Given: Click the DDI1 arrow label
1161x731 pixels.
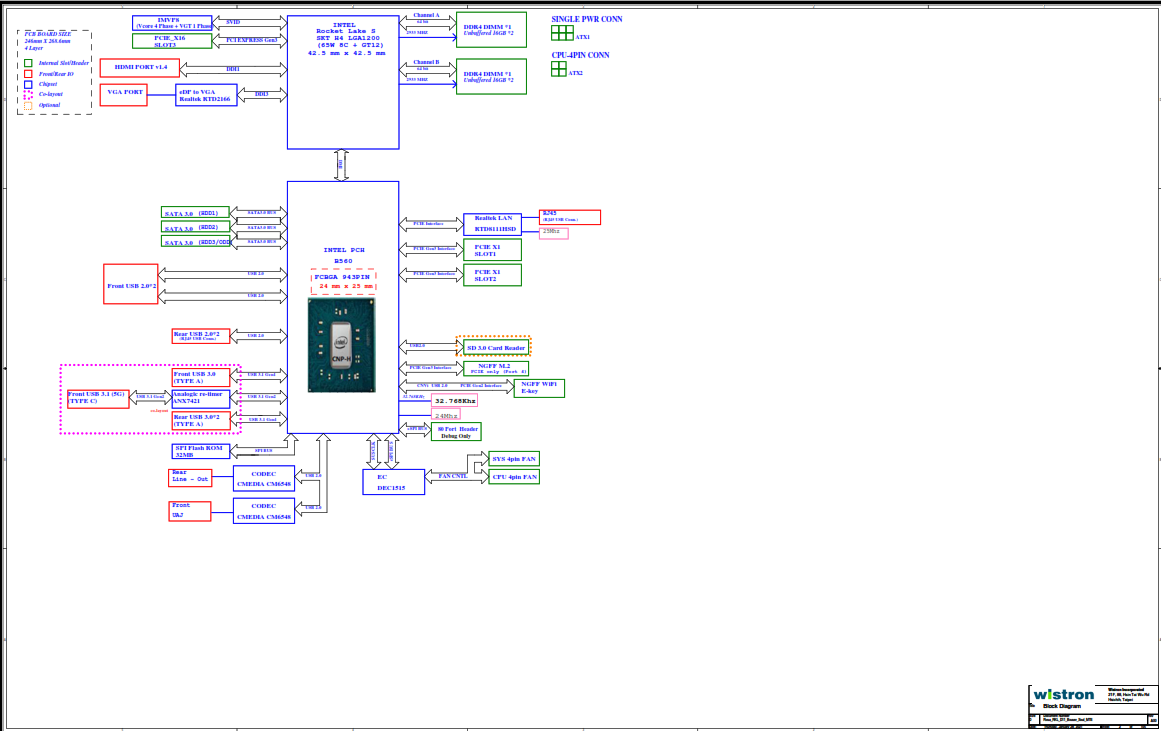Looking at the screenshot, I should click(232, 69).
